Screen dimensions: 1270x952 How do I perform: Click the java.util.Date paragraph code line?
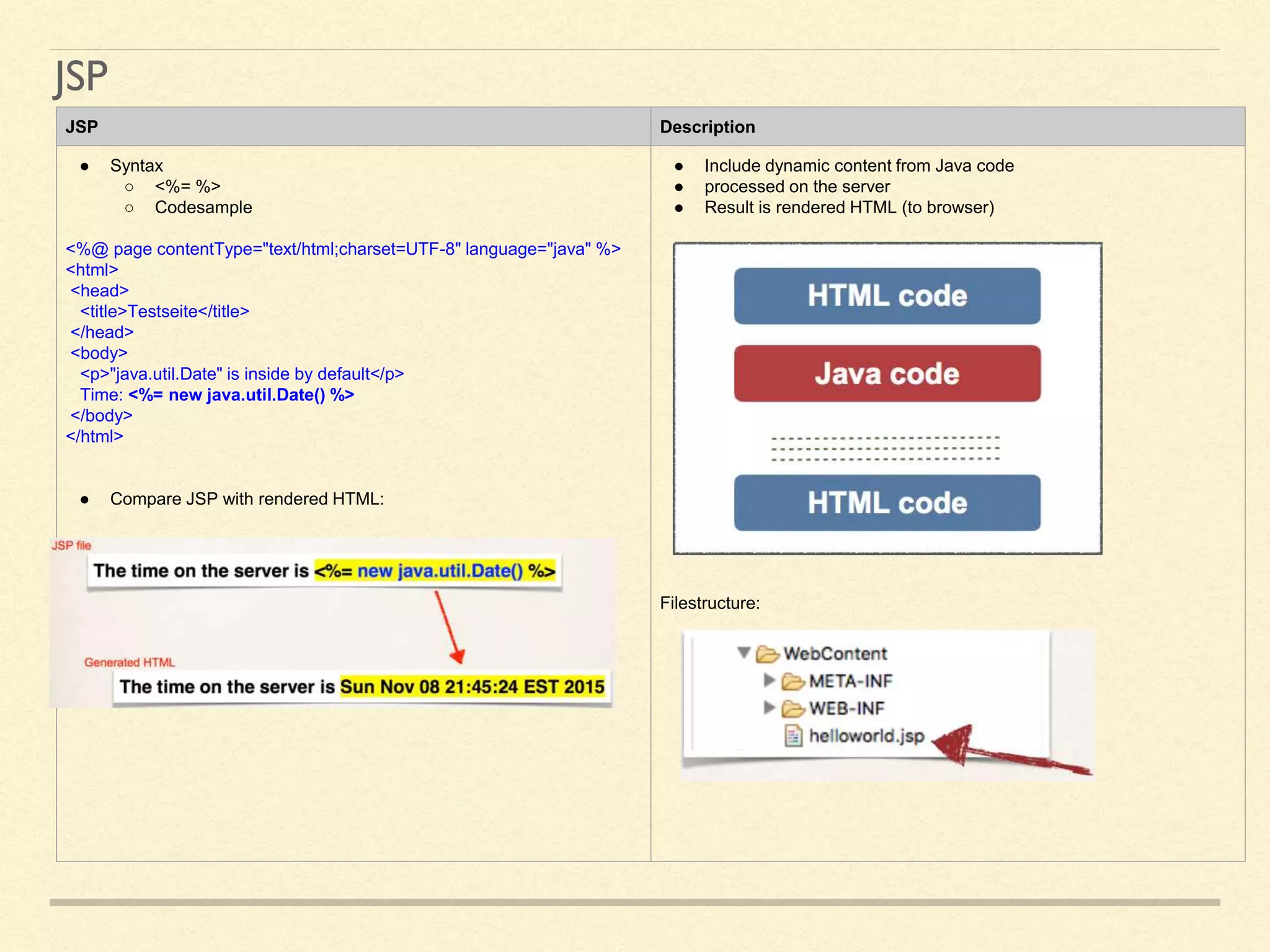click(242, 374)
